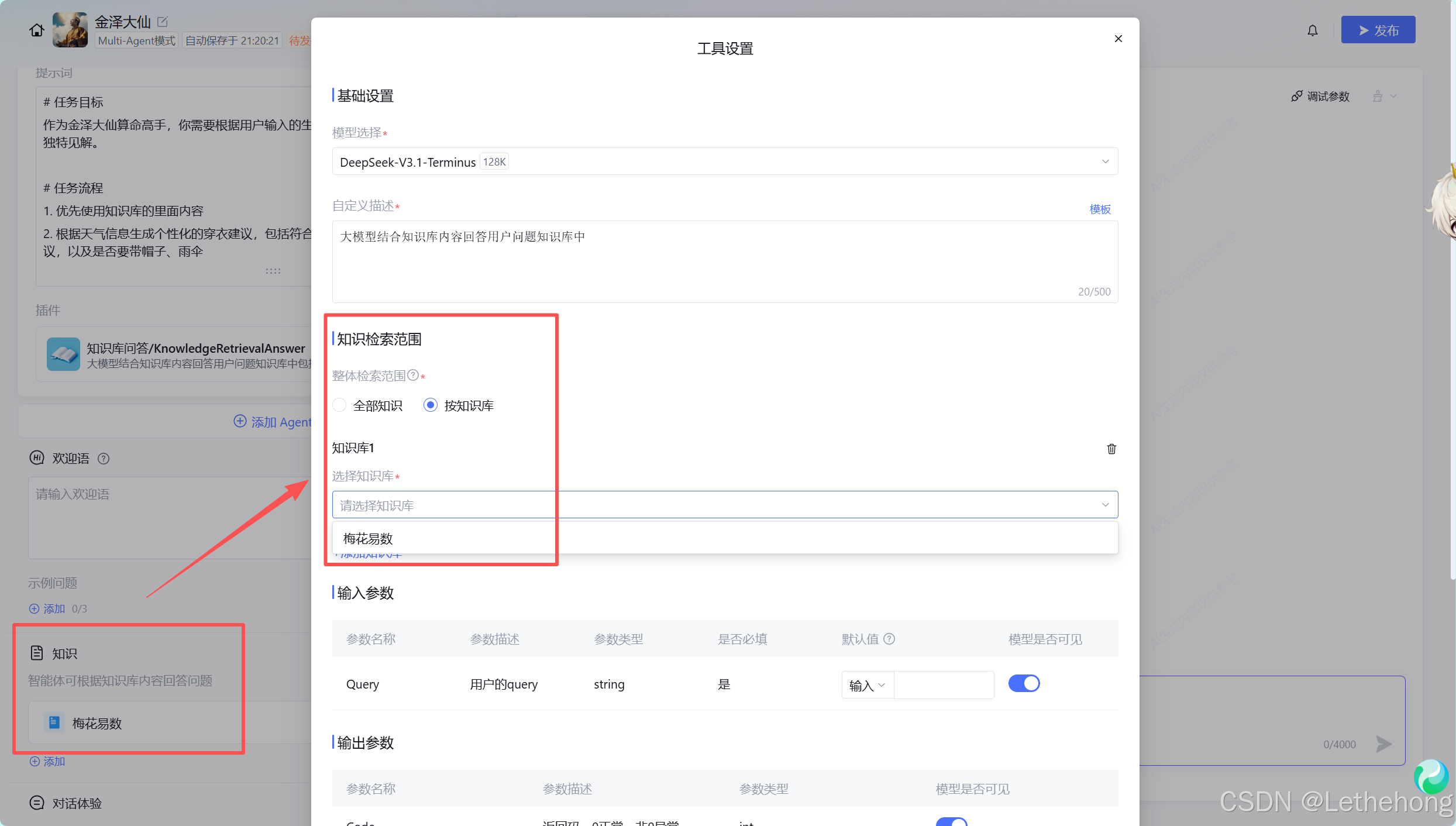Viewport: 1456px width, 826px height.
Task: Close the 工具设置 dialog
Action: (1118, 39)
